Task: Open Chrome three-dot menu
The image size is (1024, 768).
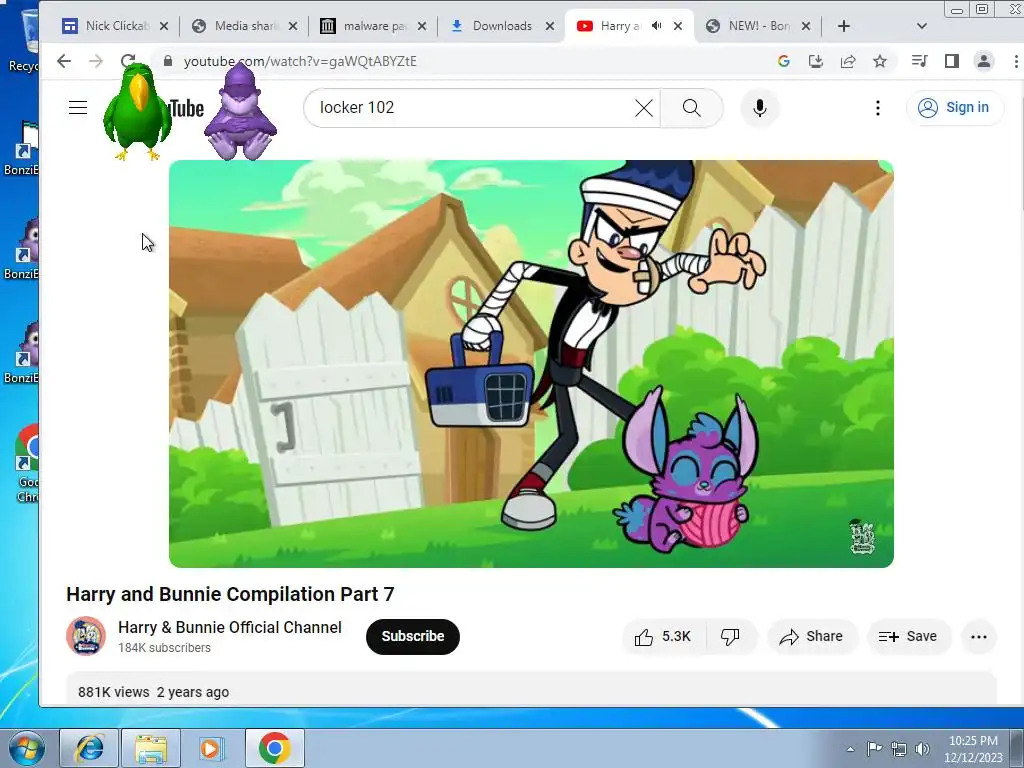Action: click(x=1016, y=61)
